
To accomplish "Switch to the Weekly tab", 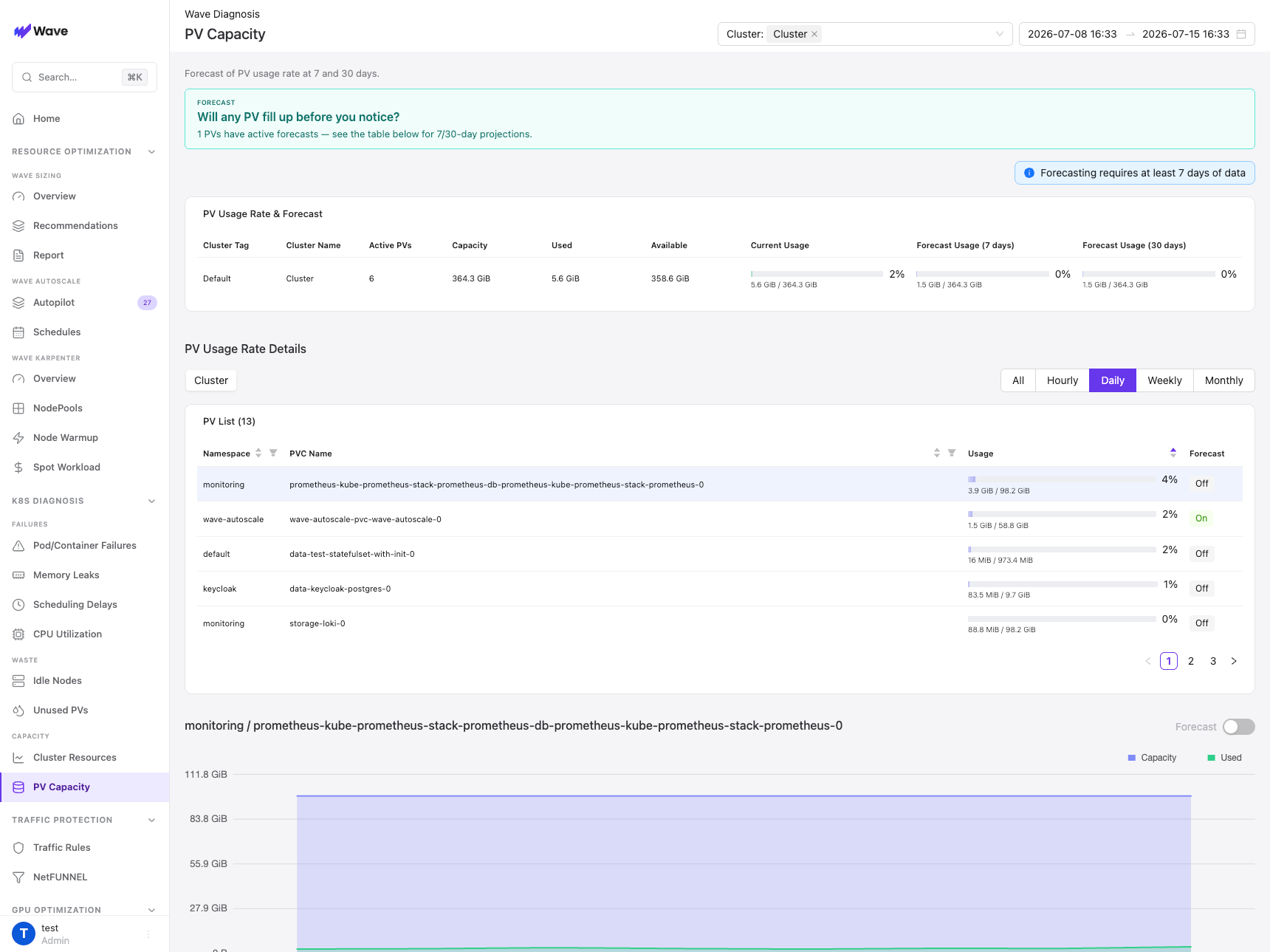I will tap(1165, 380).
